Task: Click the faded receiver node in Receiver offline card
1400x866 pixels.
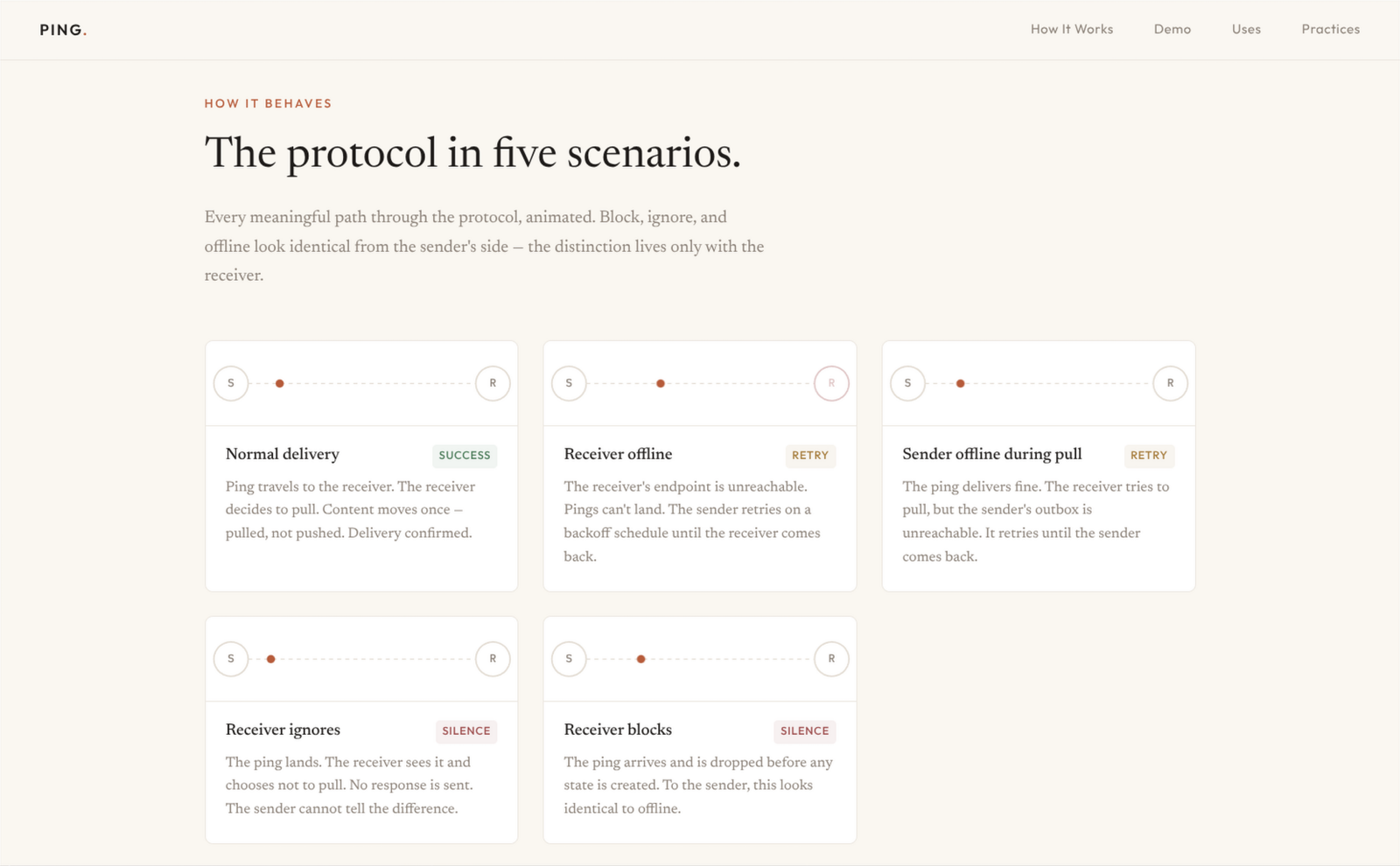Action: [831, 383]
